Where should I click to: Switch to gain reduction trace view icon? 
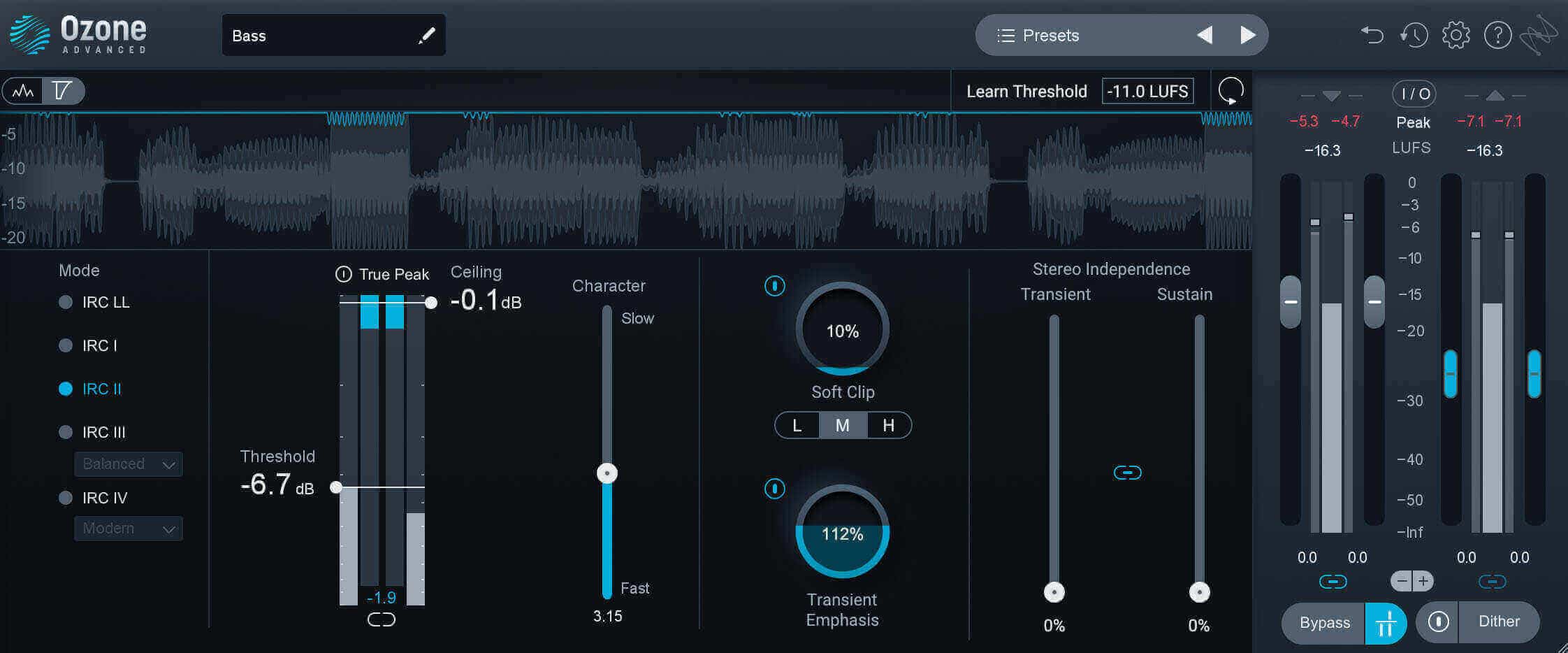pyautogui.click(x=63, y=91)
